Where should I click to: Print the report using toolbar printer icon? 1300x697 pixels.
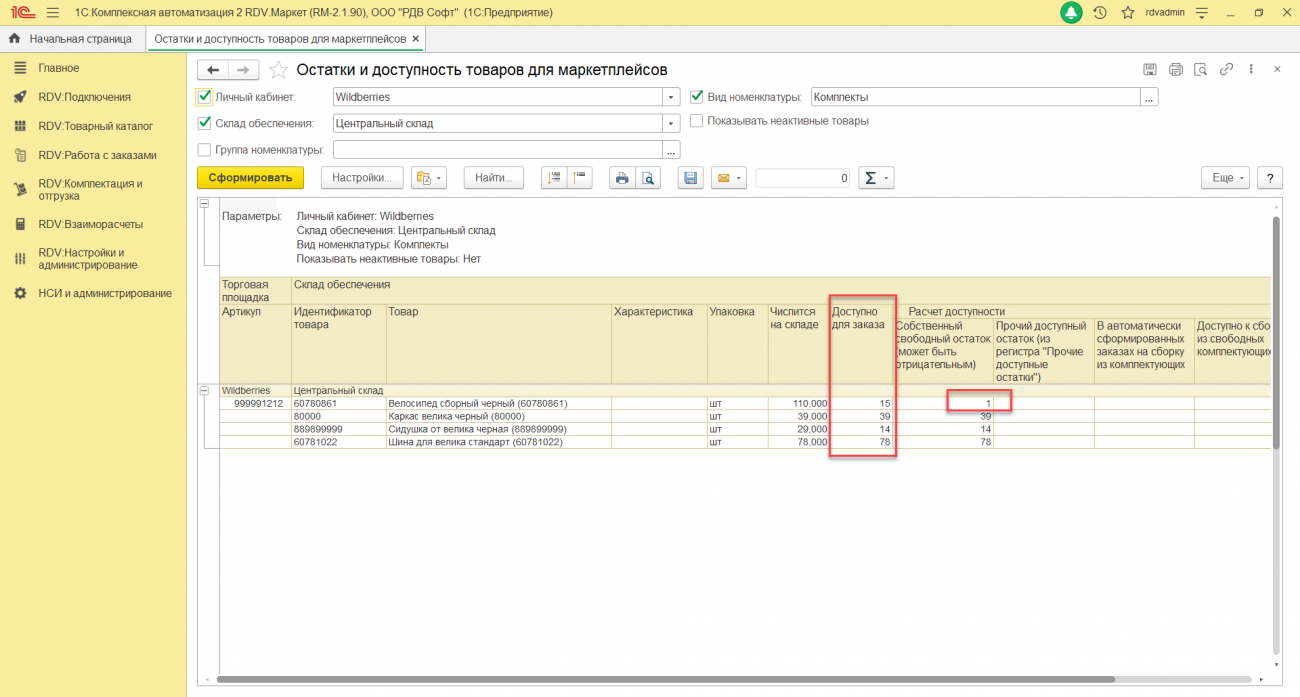point(622,178)
